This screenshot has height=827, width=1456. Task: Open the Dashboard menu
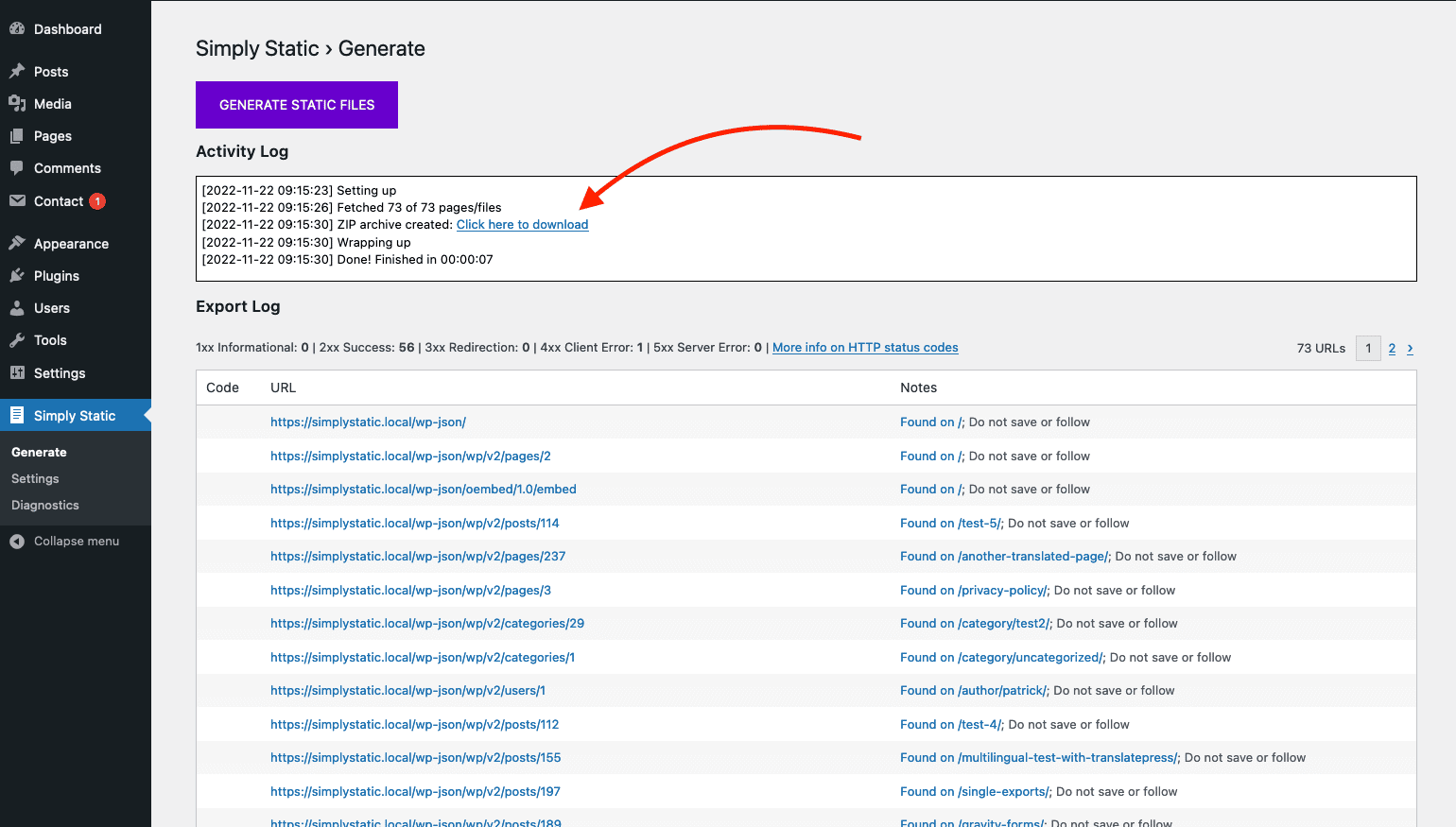[x=76, y=29]
